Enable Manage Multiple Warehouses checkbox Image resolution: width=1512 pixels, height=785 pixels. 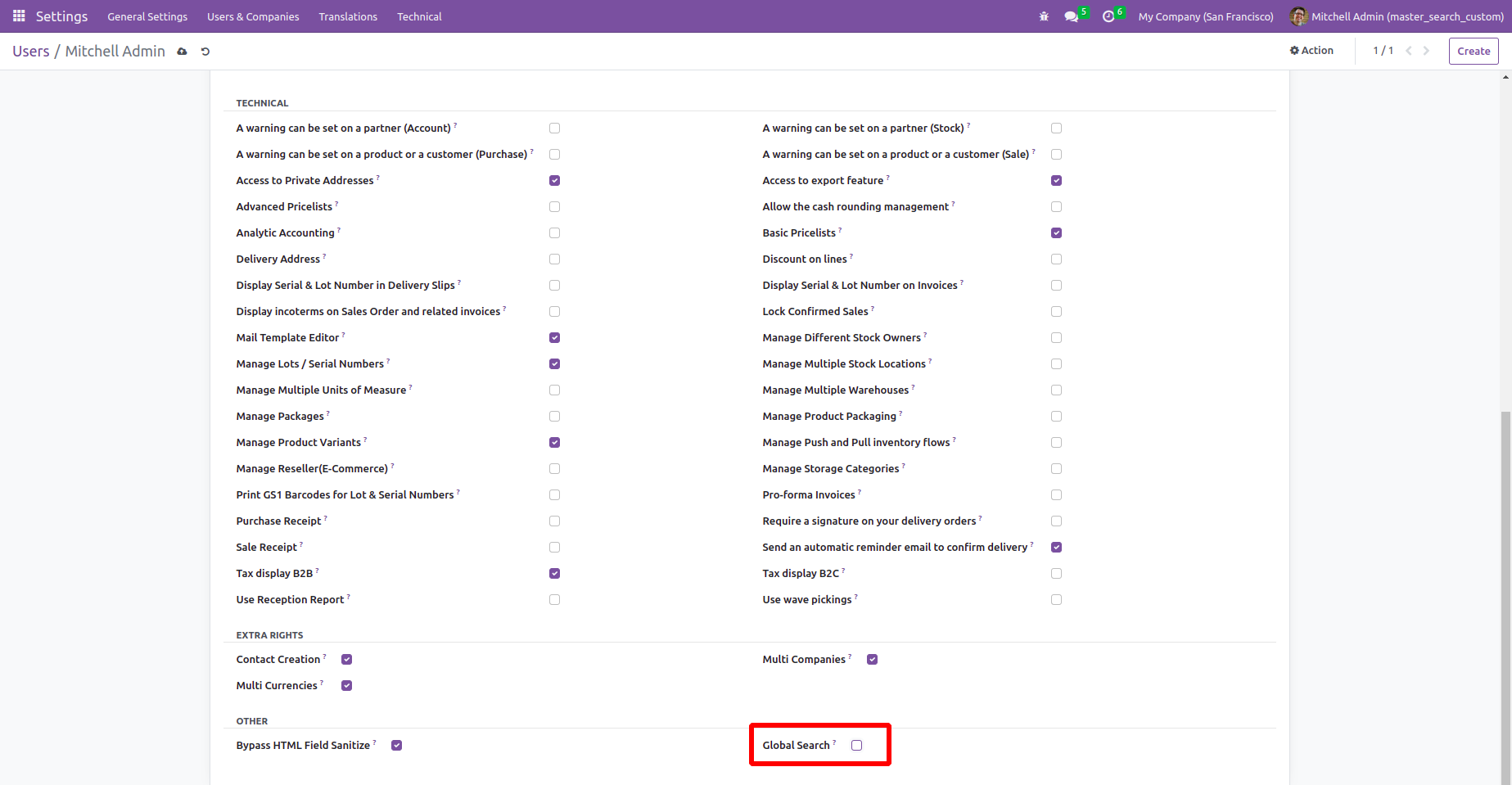tap(1056, 390)
